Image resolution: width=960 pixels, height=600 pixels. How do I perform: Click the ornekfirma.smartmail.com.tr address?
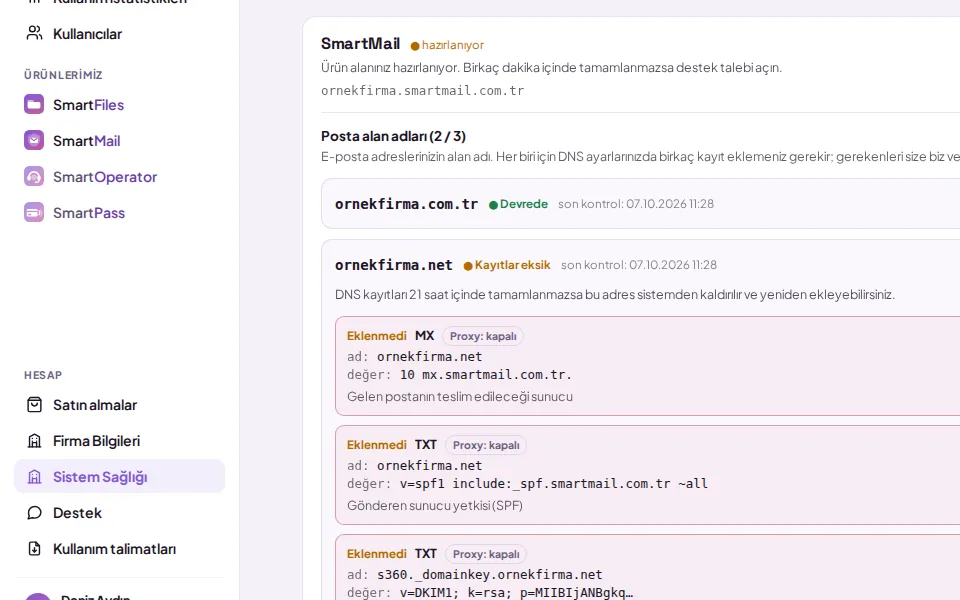422,91
